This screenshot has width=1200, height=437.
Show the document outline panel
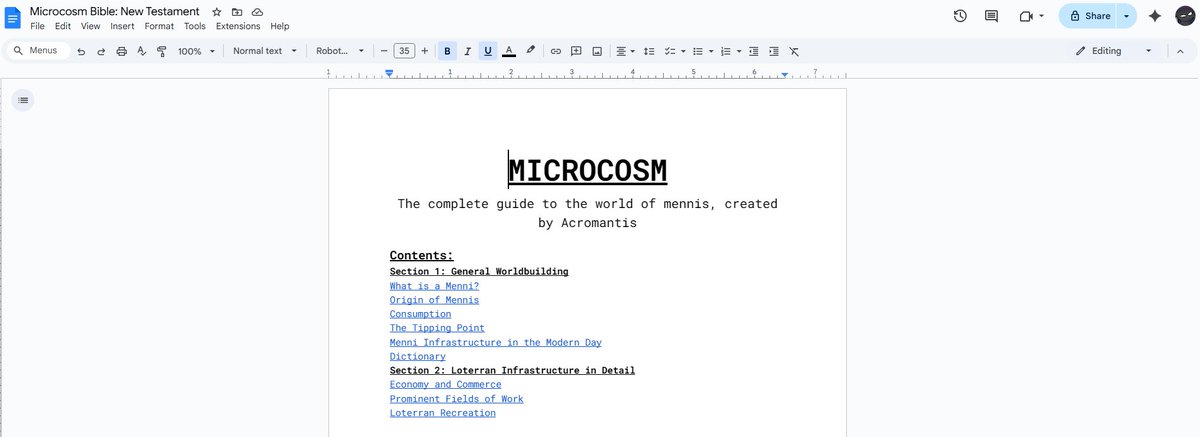click(23, 100)
